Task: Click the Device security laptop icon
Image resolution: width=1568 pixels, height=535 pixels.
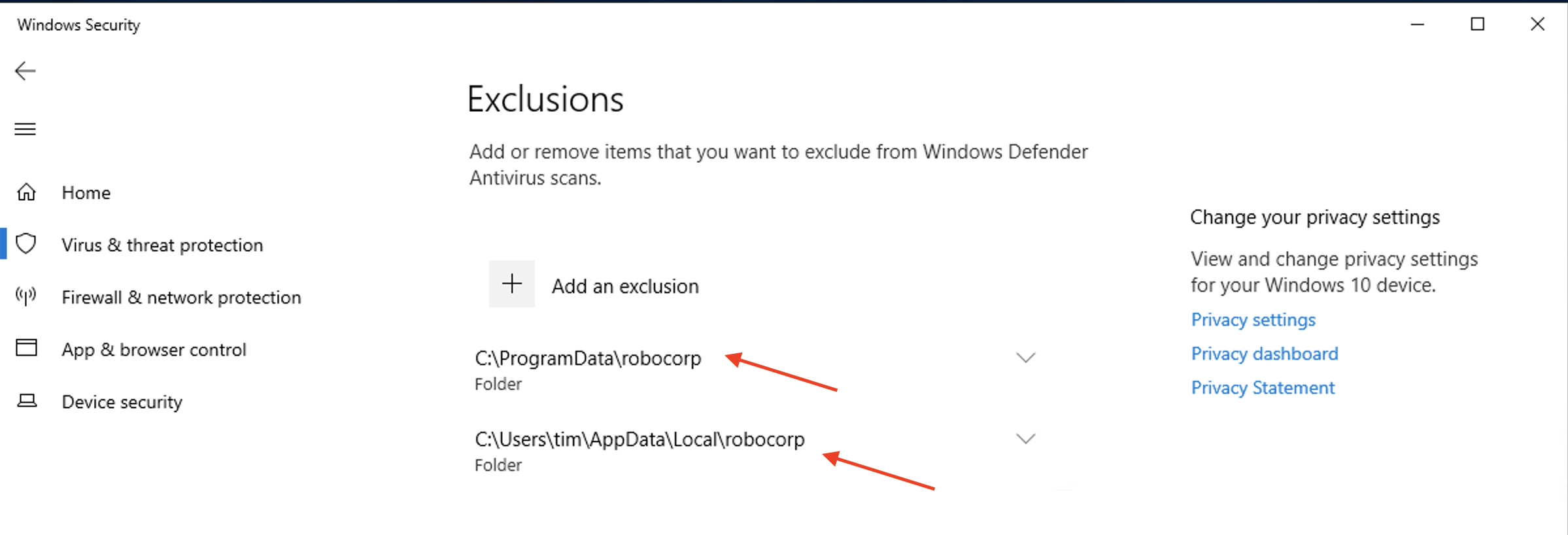Action: coord(27,400)
